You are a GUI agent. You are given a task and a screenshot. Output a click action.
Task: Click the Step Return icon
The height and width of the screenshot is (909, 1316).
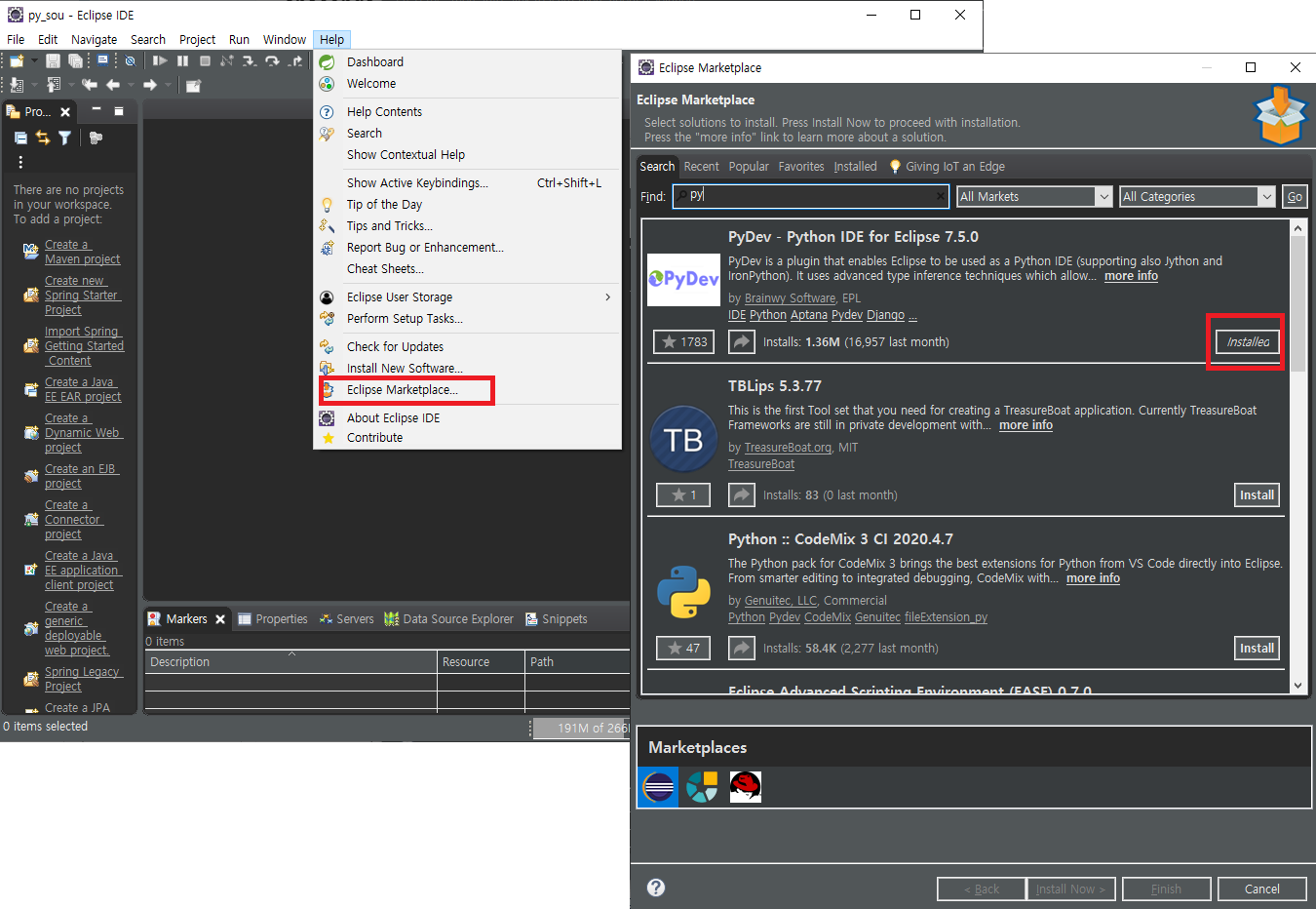(x=295, y=60)
